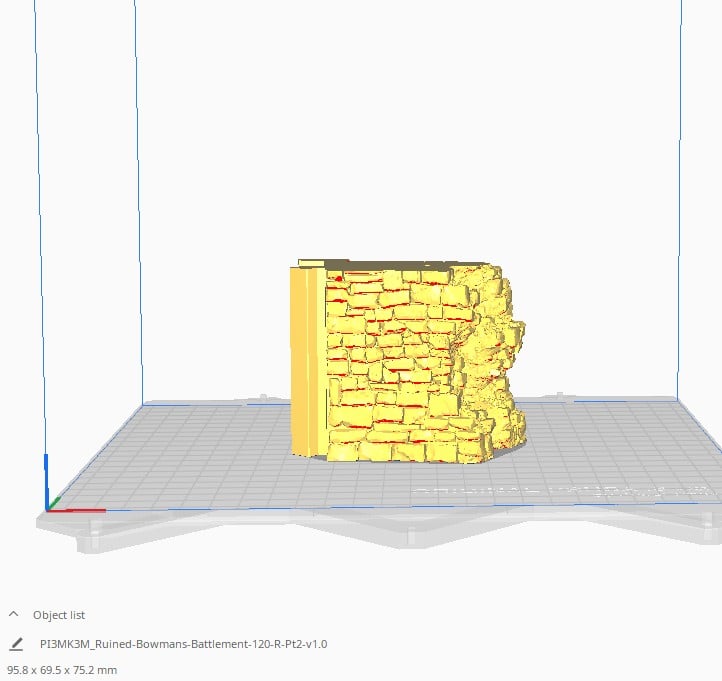722x681 pixels.
Task: Click the pencil rename icon beside object name
Action: tap(16, 644)
